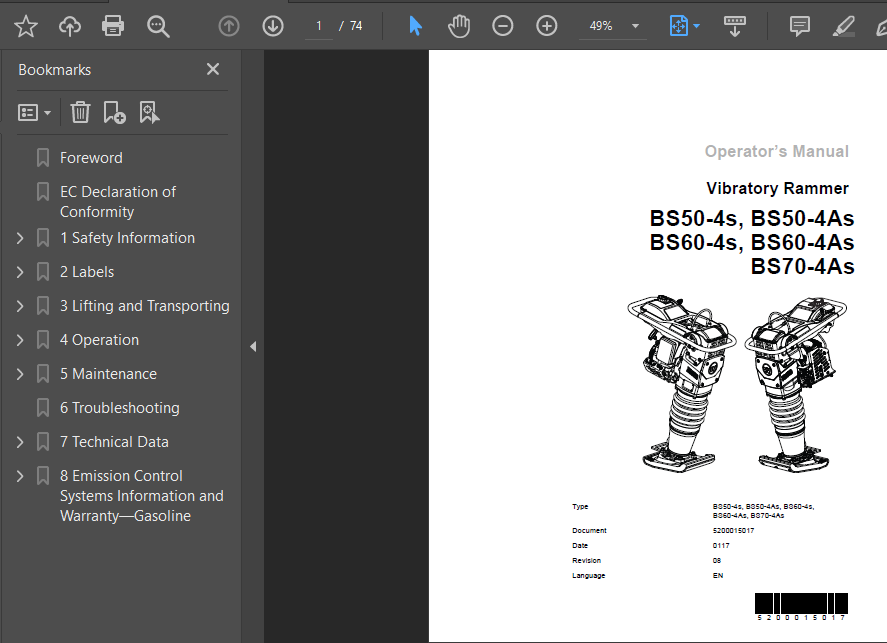Go to 3 Lifting and Transporting section
The height and width of the screenshot is (643, 887).
[145, 306]
